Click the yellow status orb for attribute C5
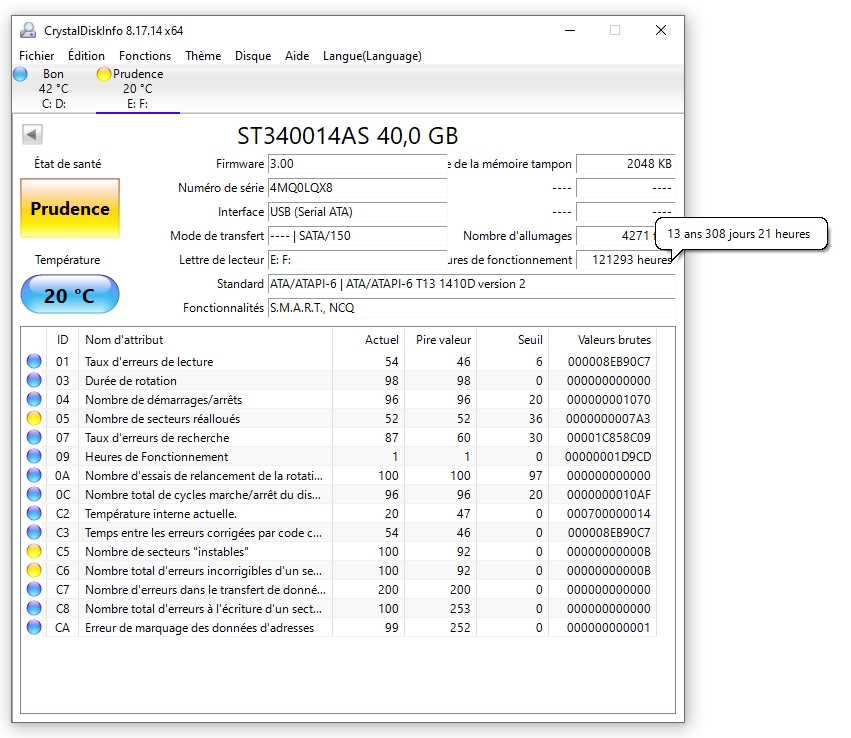This screenshot has width=851, height=738. [34, 552]
